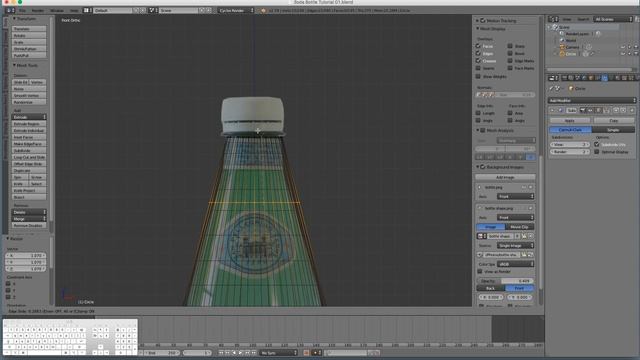The width and height of the screenshot is (640, 360).
Task: Open the Object properties tab icon
Action: click(x=591, y=78)
